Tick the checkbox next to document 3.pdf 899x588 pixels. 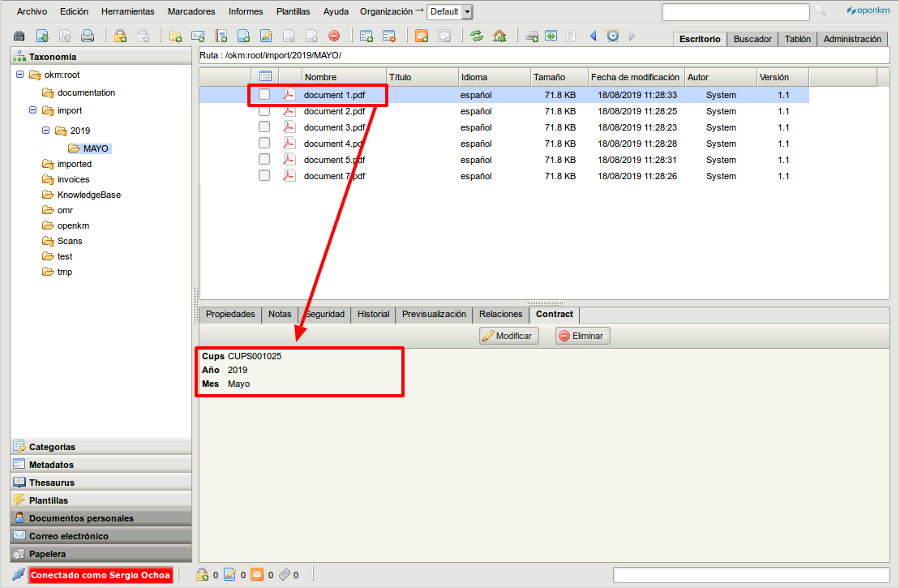[264, 128]
